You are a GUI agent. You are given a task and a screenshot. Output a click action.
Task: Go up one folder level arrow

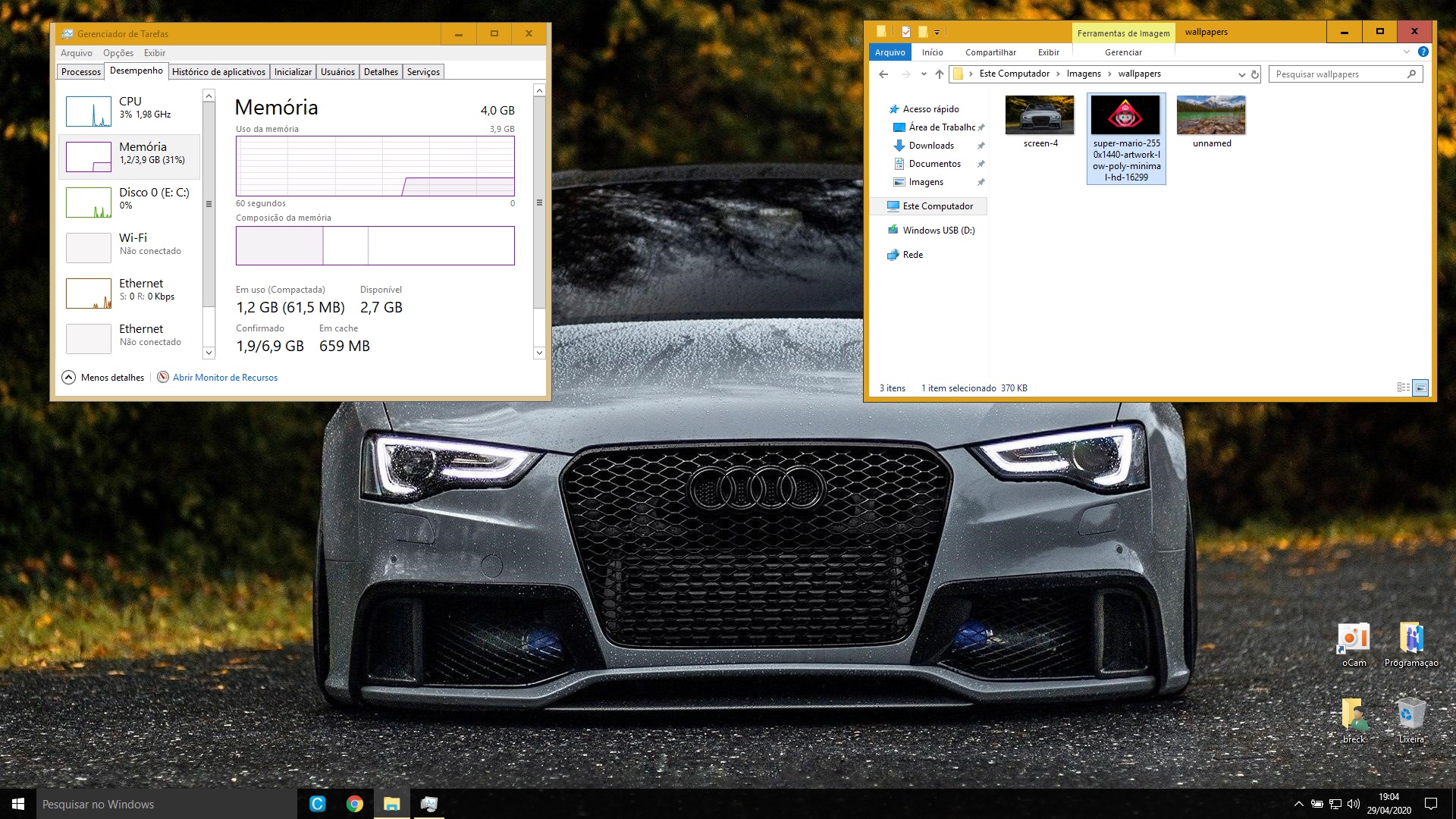940,74
